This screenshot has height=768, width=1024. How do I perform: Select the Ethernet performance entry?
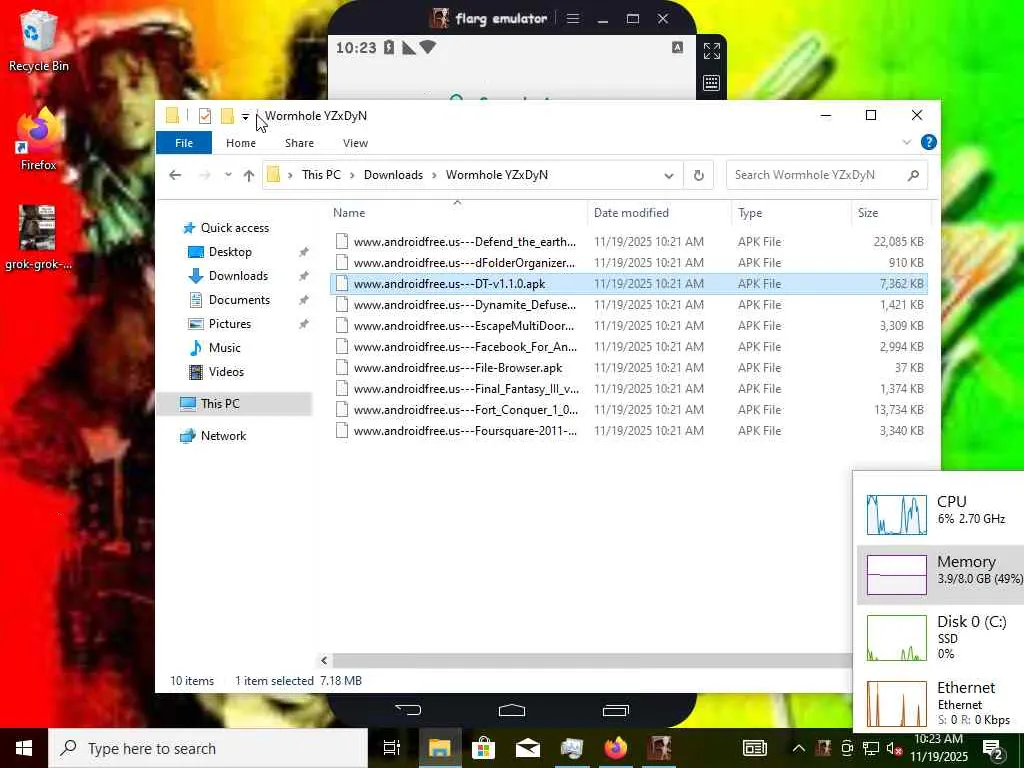pyautogui.click(x=940, y=703)
